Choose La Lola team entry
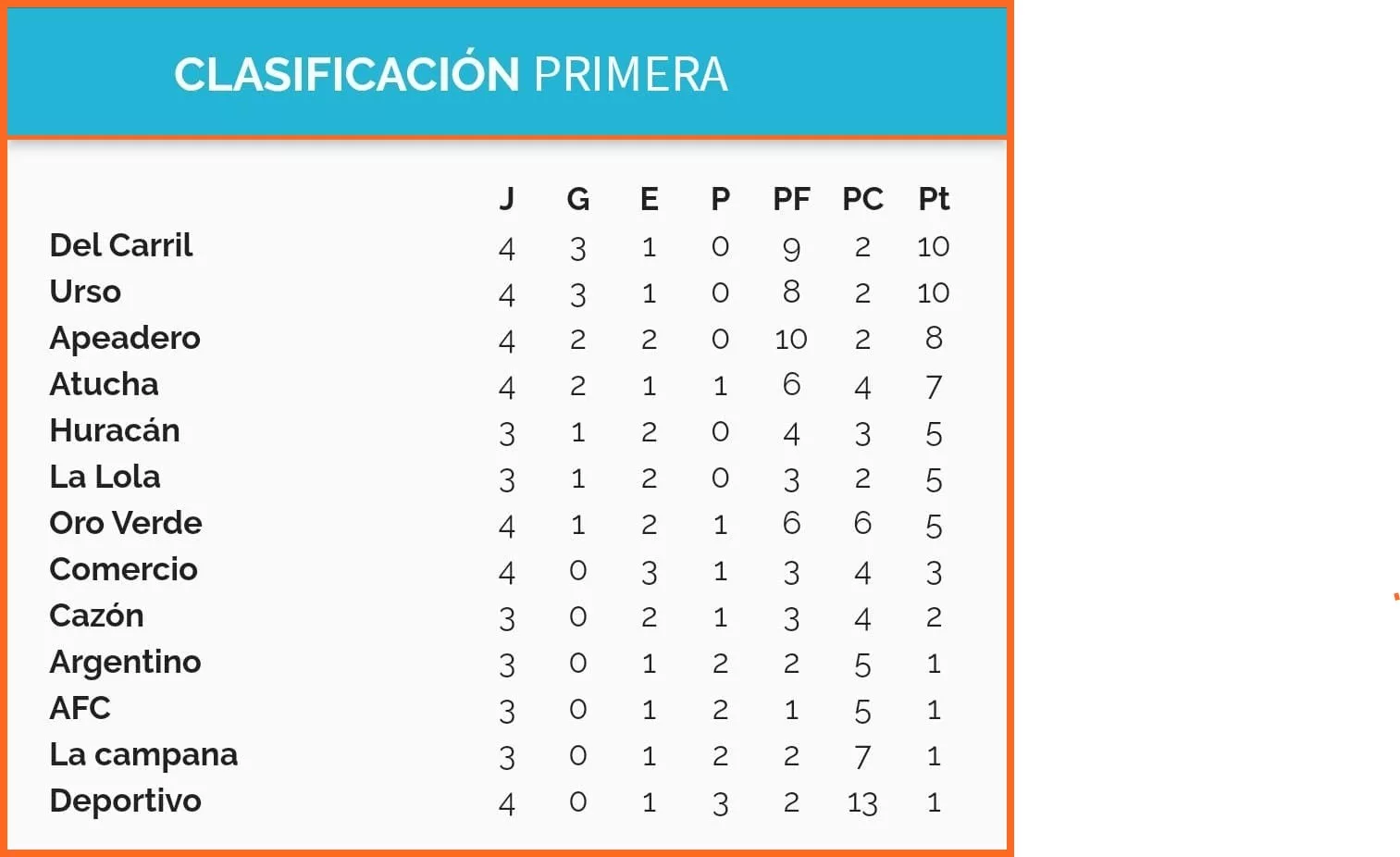 pyautogui.click(x=105, y=477)
